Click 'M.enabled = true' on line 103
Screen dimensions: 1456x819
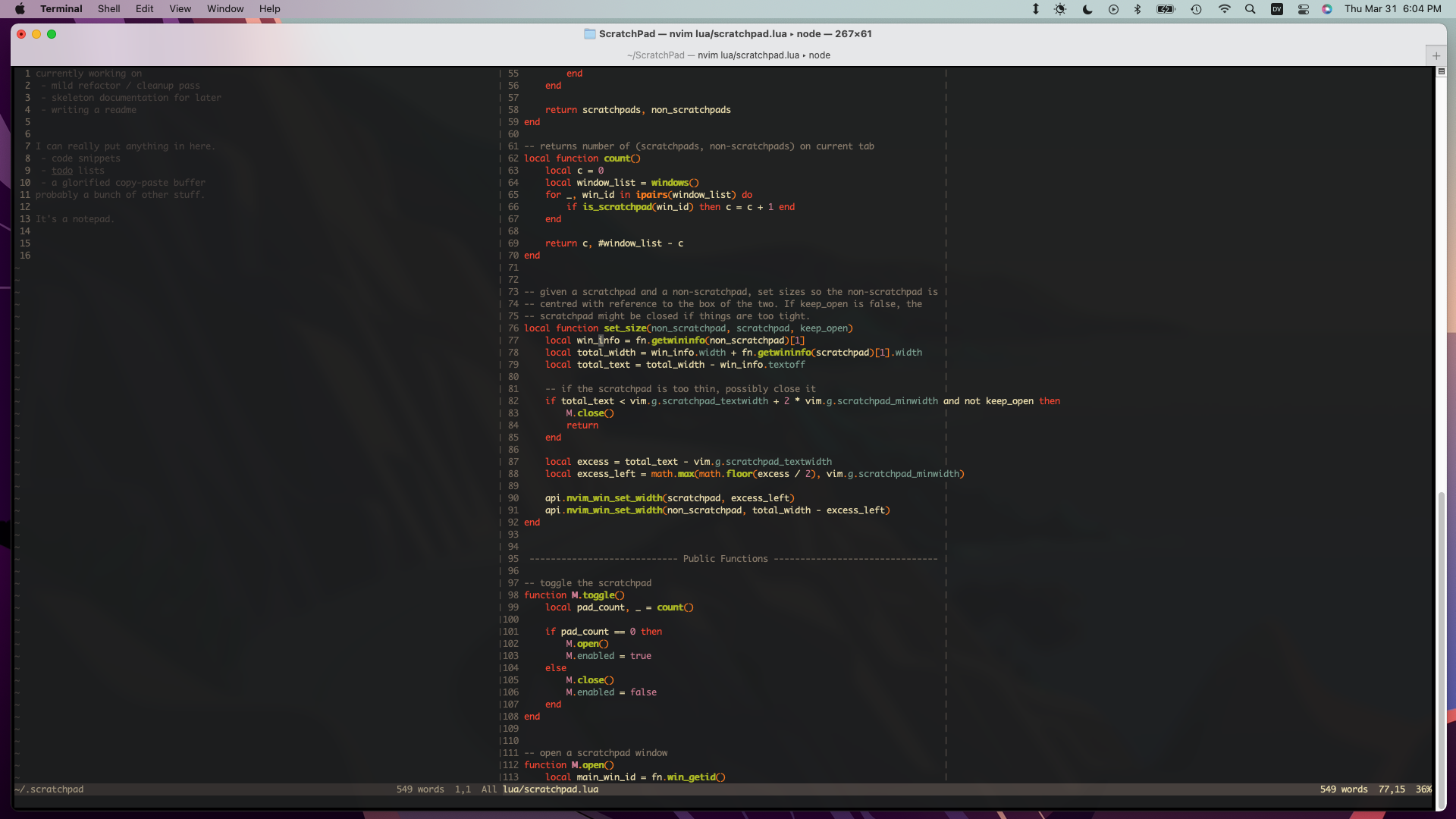[x=608, y=656]
